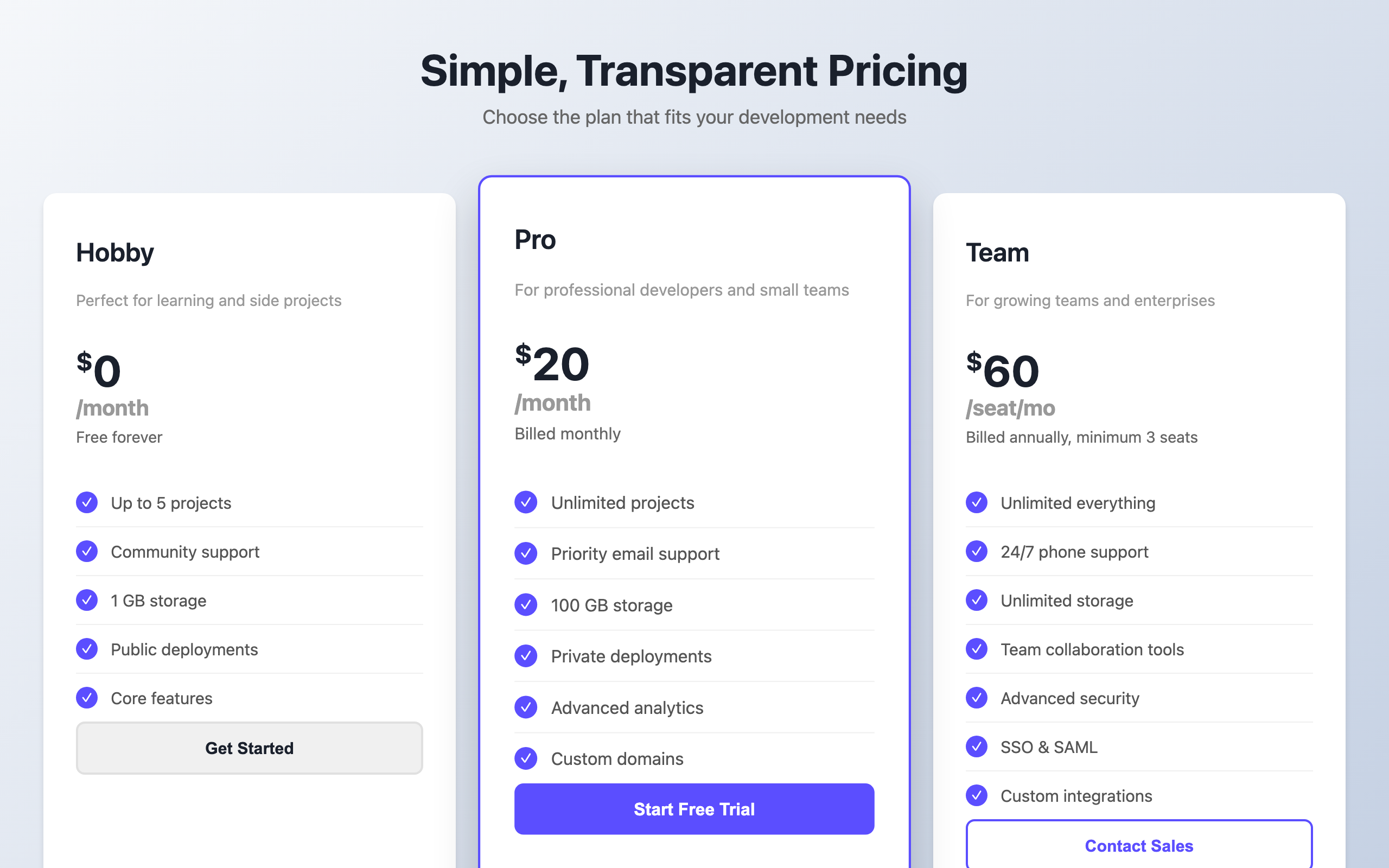The image size is (1389, 868).
Task: Click the Team collaboration tools feature
Action: point(1092,649)
